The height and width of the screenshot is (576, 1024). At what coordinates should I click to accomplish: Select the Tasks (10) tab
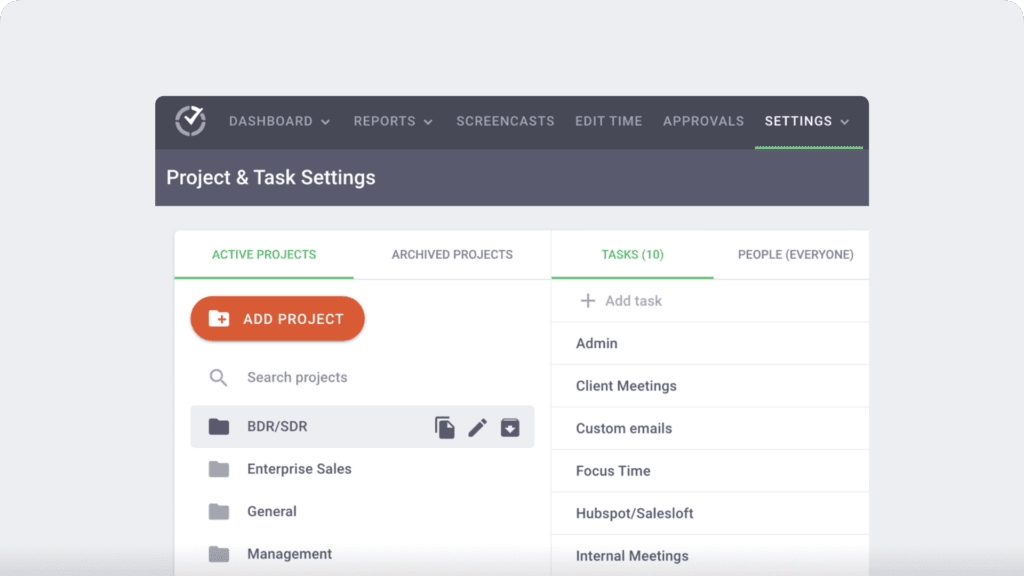coord(632,254)
